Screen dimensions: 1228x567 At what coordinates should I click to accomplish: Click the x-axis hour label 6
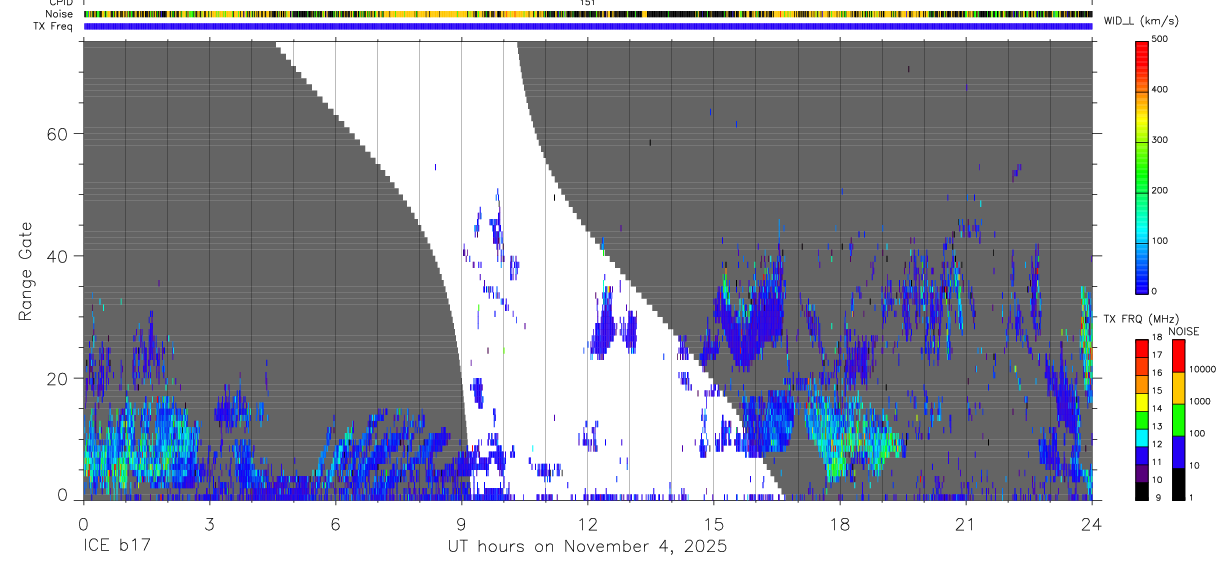pos(335,524)
